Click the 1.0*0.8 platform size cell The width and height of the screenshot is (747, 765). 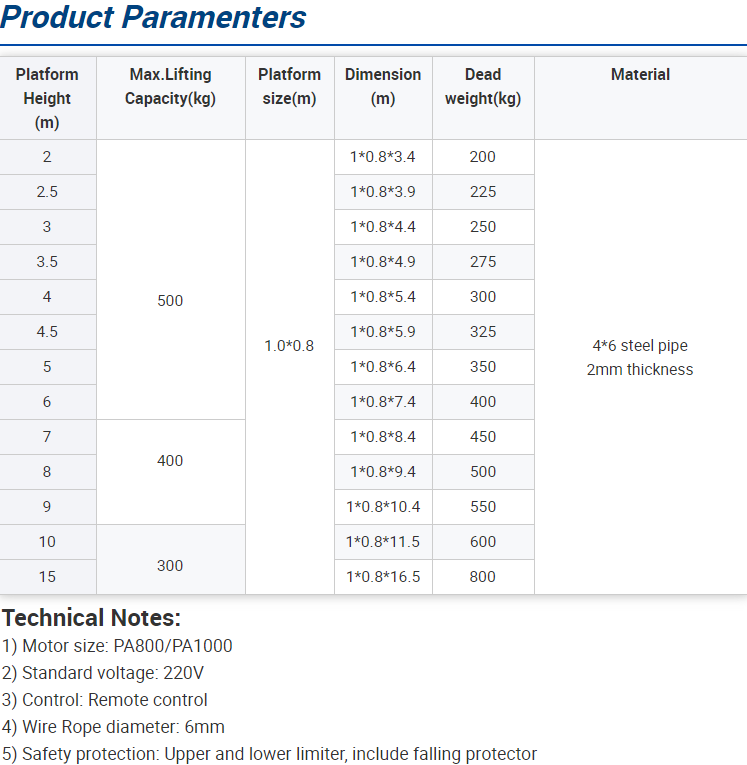289,345
